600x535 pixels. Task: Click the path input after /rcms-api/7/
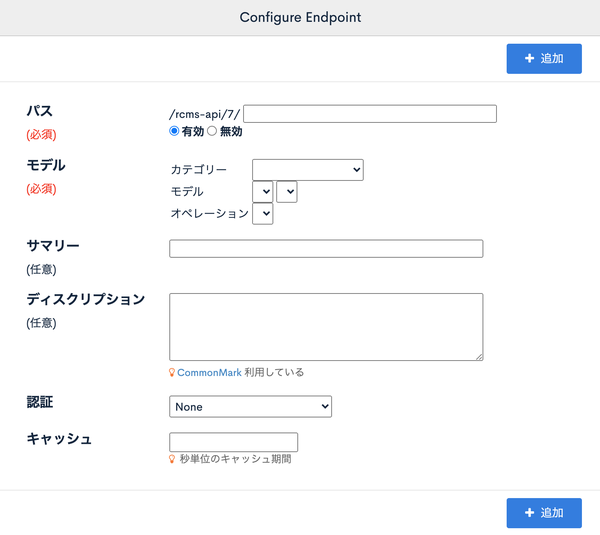click(x=370, y=114)
